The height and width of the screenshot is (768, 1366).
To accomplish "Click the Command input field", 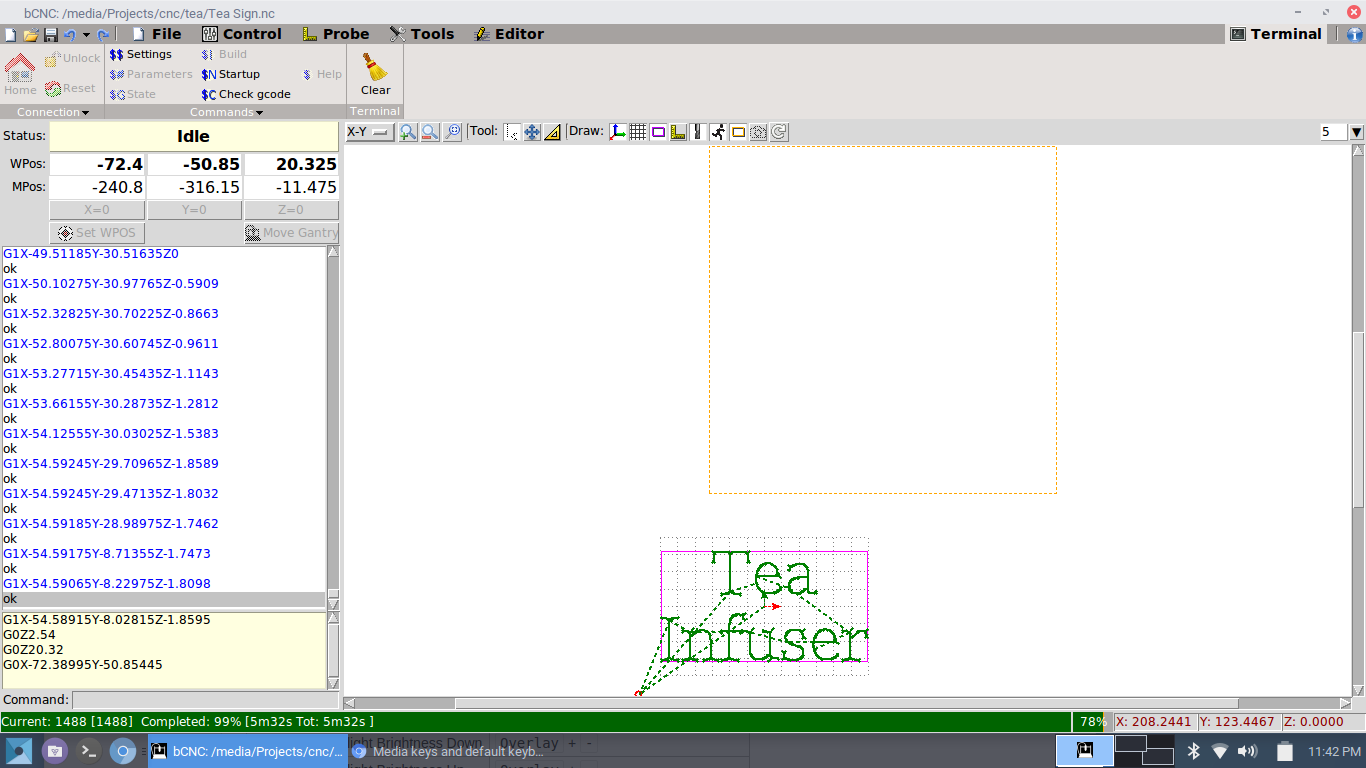I will click(205, 700).
